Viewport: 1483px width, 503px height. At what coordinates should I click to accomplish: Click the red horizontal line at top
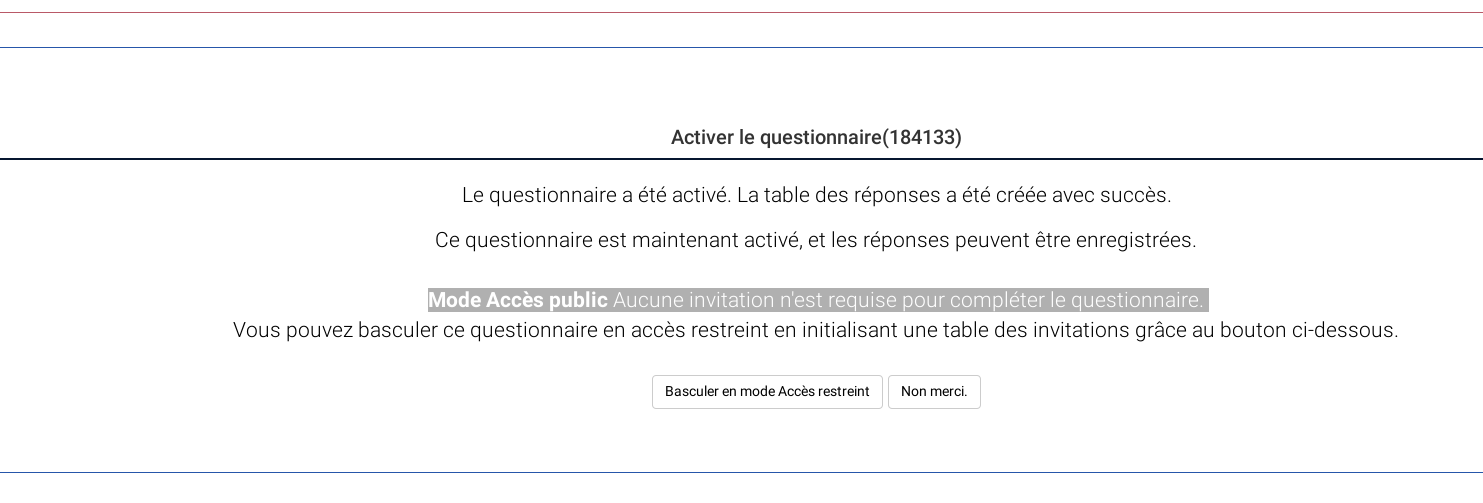coord(741,13)
